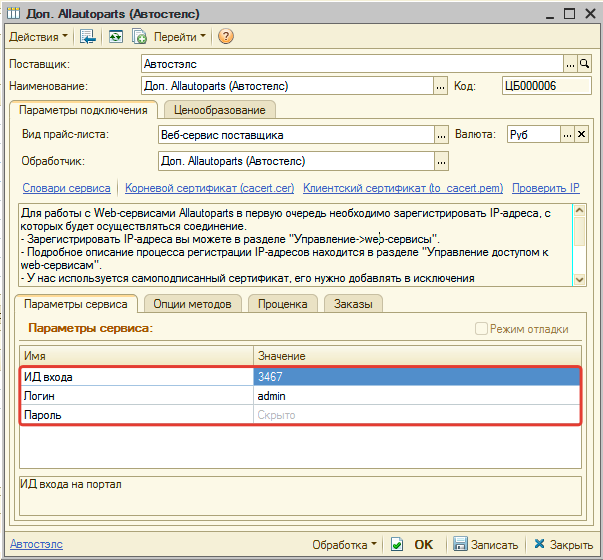Open ellipsis button for Обработчик
603x560 pixels.
pos(441,161)
